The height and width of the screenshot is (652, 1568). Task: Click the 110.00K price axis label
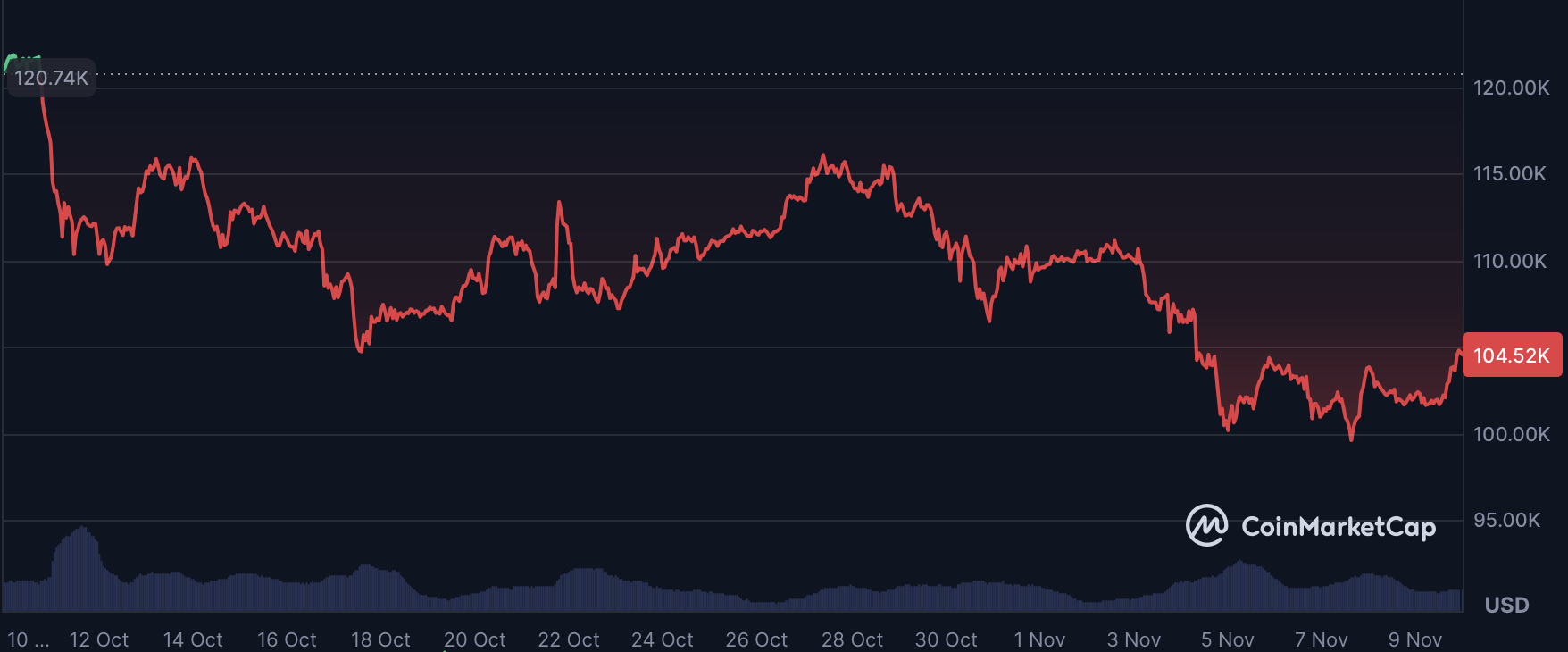1509,261
